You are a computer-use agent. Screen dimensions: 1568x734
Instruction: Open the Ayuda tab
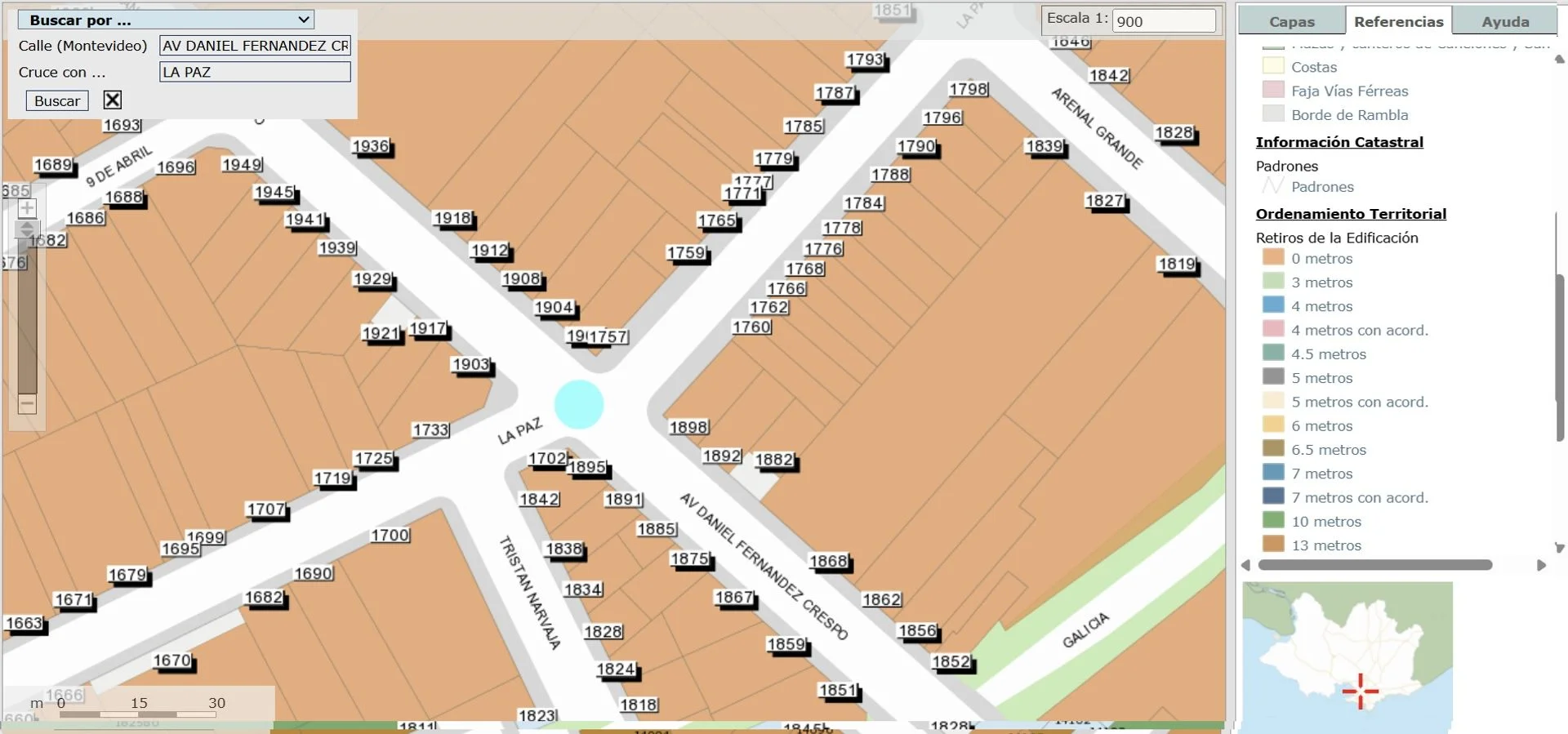click(x=1504, y=21)
